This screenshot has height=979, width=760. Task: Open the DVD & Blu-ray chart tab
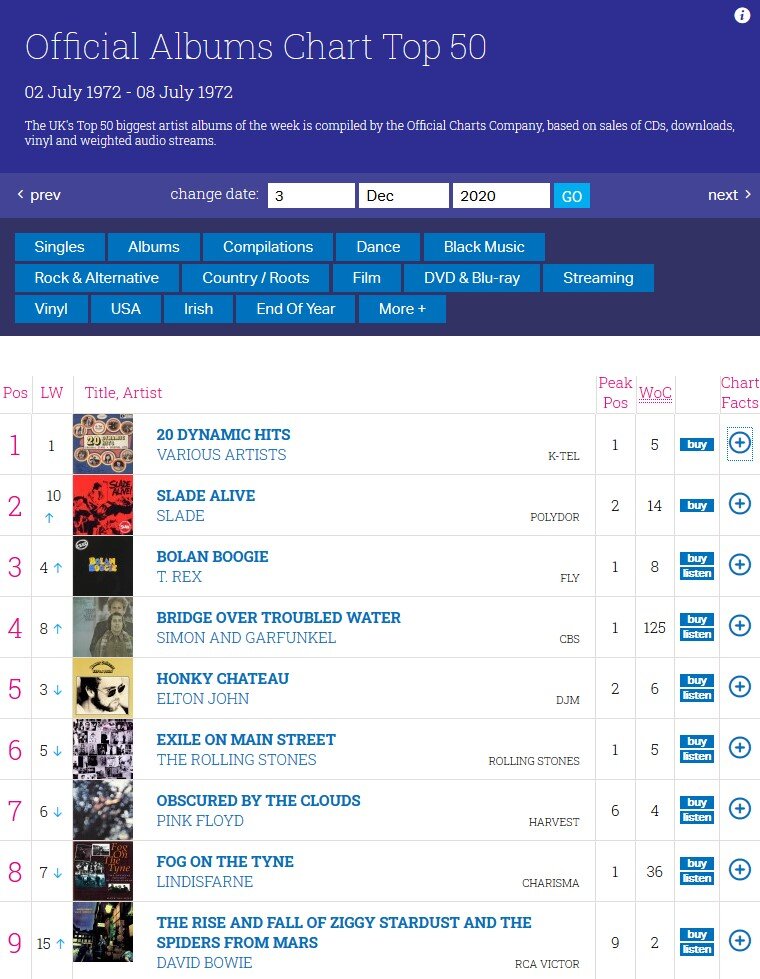[472, 278]
